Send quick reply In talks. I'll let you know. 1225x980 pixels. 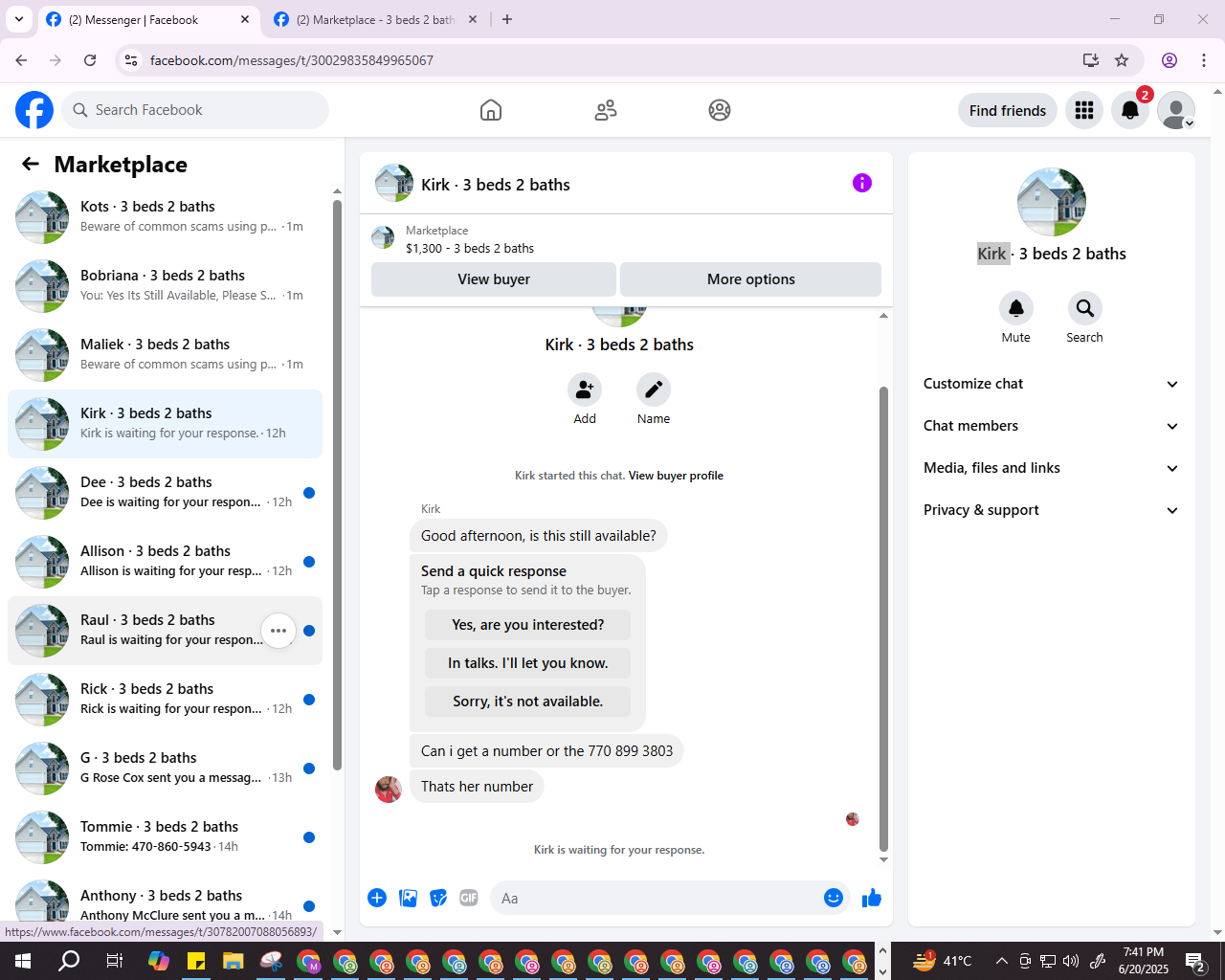click(528, 663)
